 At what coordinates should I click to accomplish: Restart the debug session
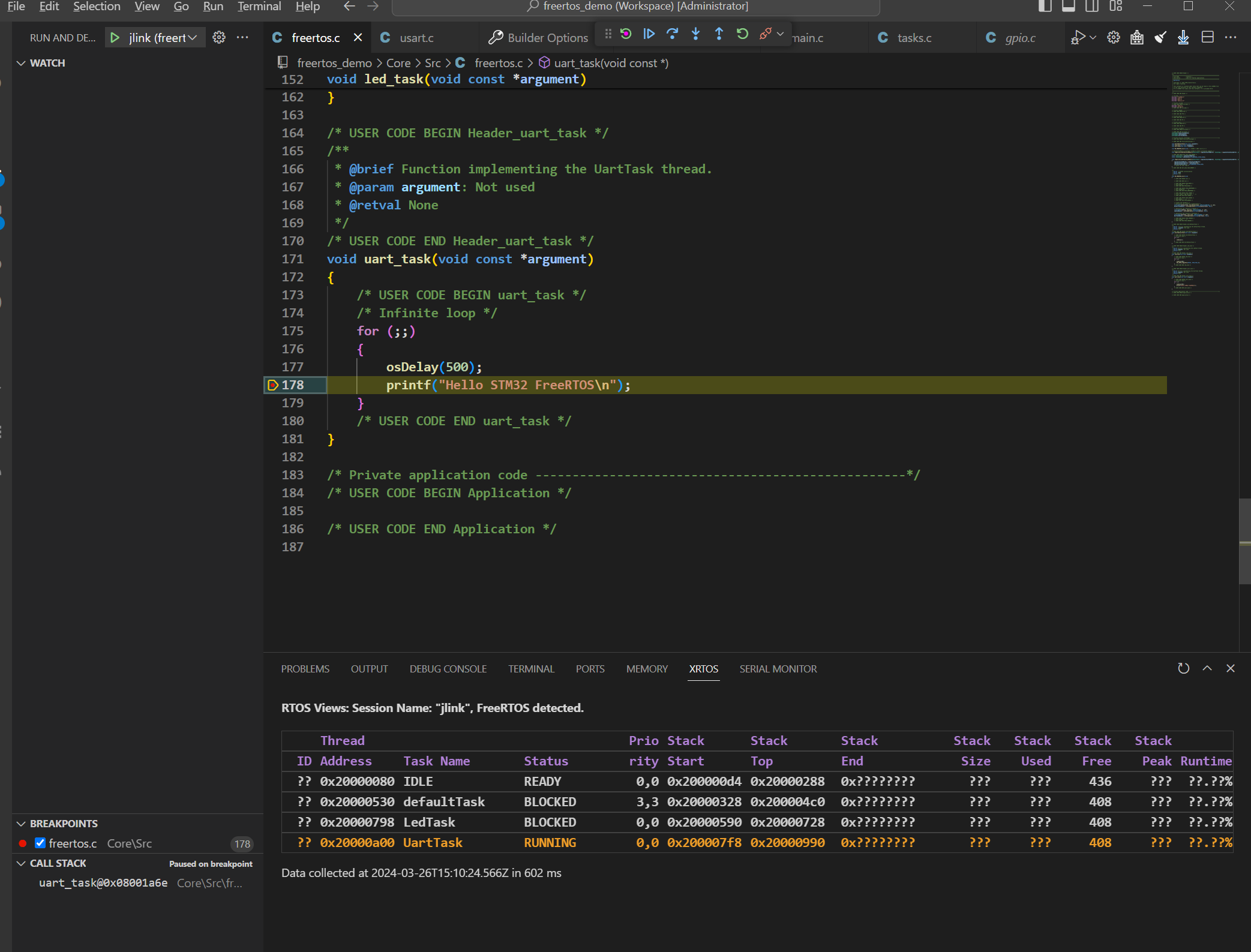point(742,34)
